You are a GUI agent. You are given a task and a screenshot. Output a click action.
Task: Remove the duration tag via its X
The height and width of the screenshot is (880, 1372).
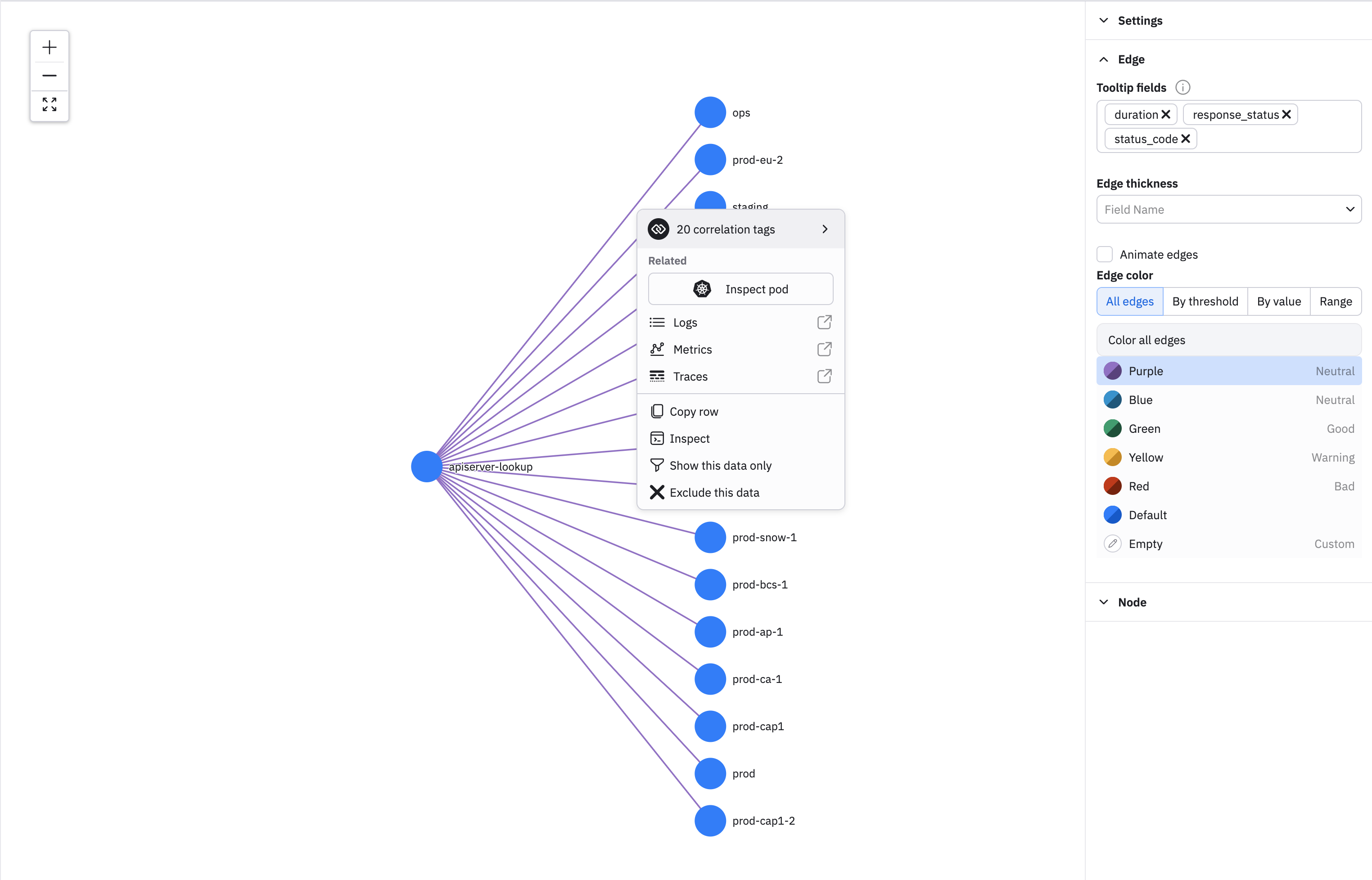[1166, 114]
